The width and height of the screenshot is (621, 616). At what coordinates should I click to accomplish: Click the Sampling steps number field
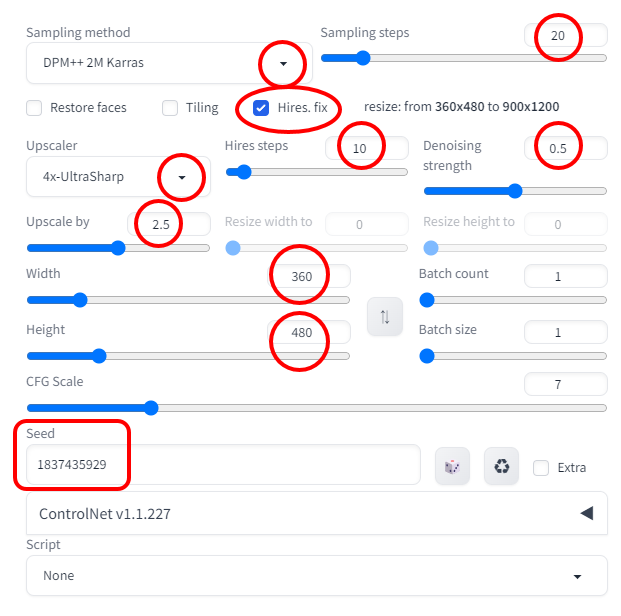[565, 35]
